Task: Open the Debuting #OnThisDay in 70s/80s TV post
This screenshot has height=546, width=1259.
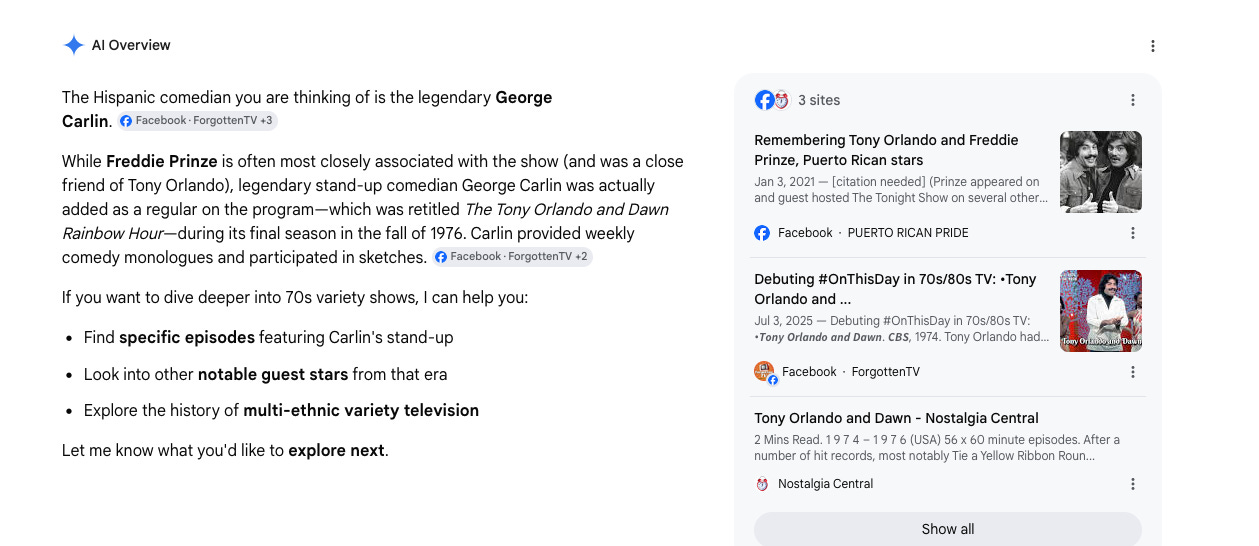Action: [895, 289]
